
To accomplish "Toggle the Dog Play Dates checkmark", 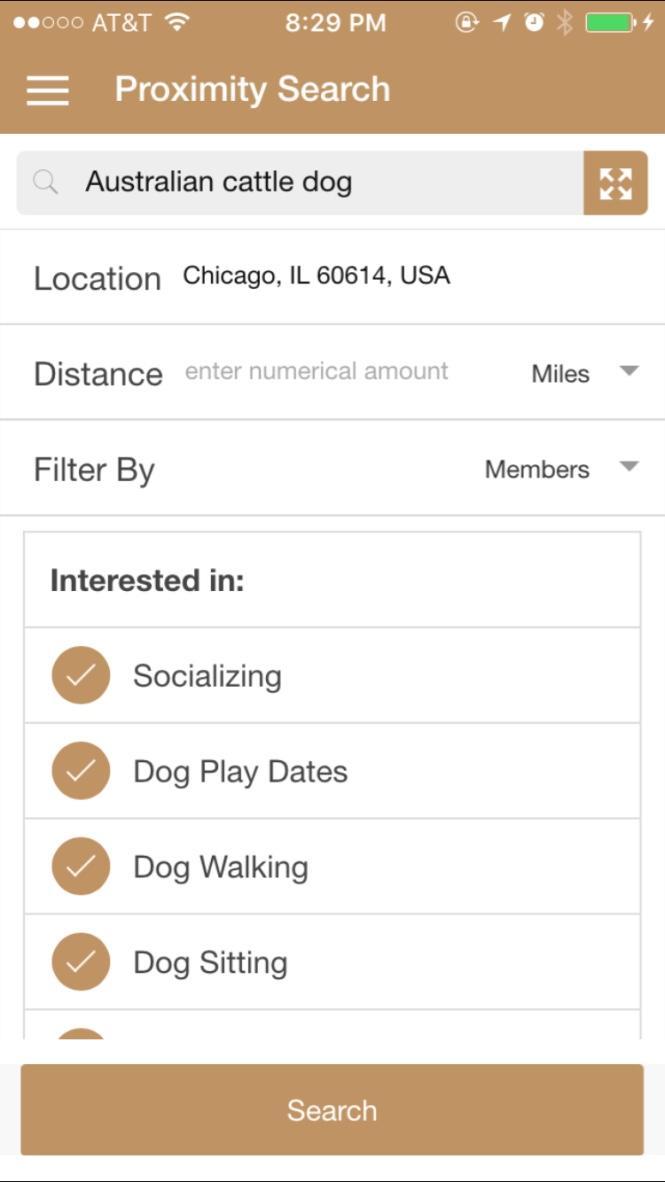I will [80, 770].
